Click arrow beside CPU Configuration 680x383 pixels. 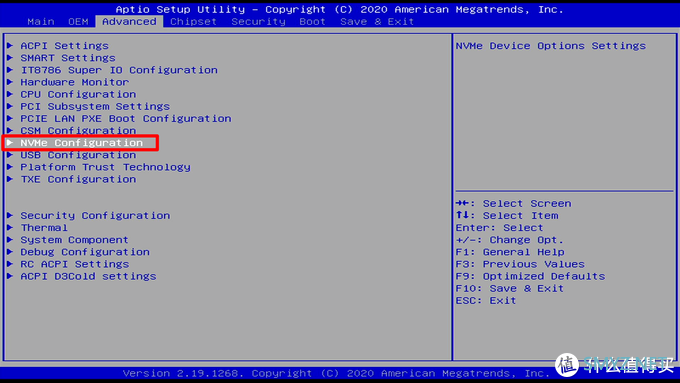click(x=10, y=94)
